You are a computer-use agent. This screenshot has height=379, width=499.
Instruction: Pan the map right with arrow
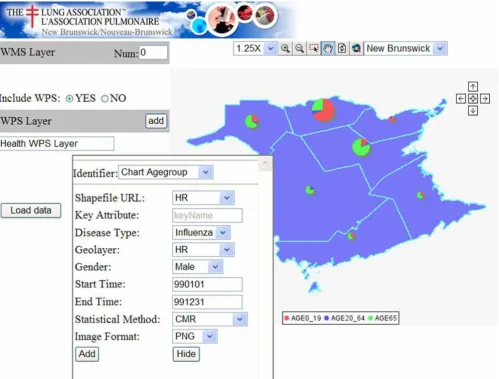pos(485,99)
